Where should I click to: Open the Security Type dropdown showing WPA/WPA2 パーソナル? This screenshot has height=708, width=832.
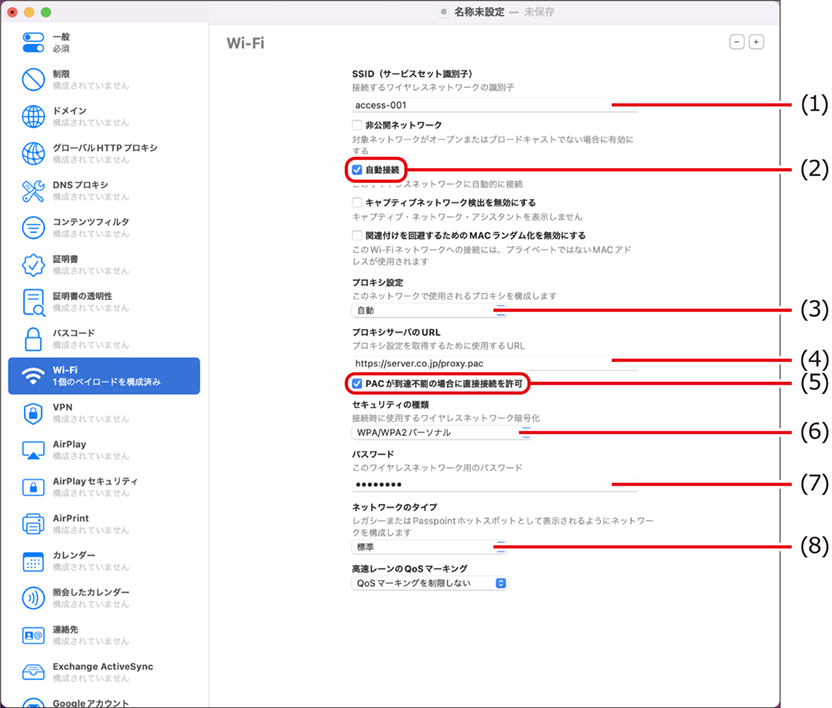(x=441, y=433)
